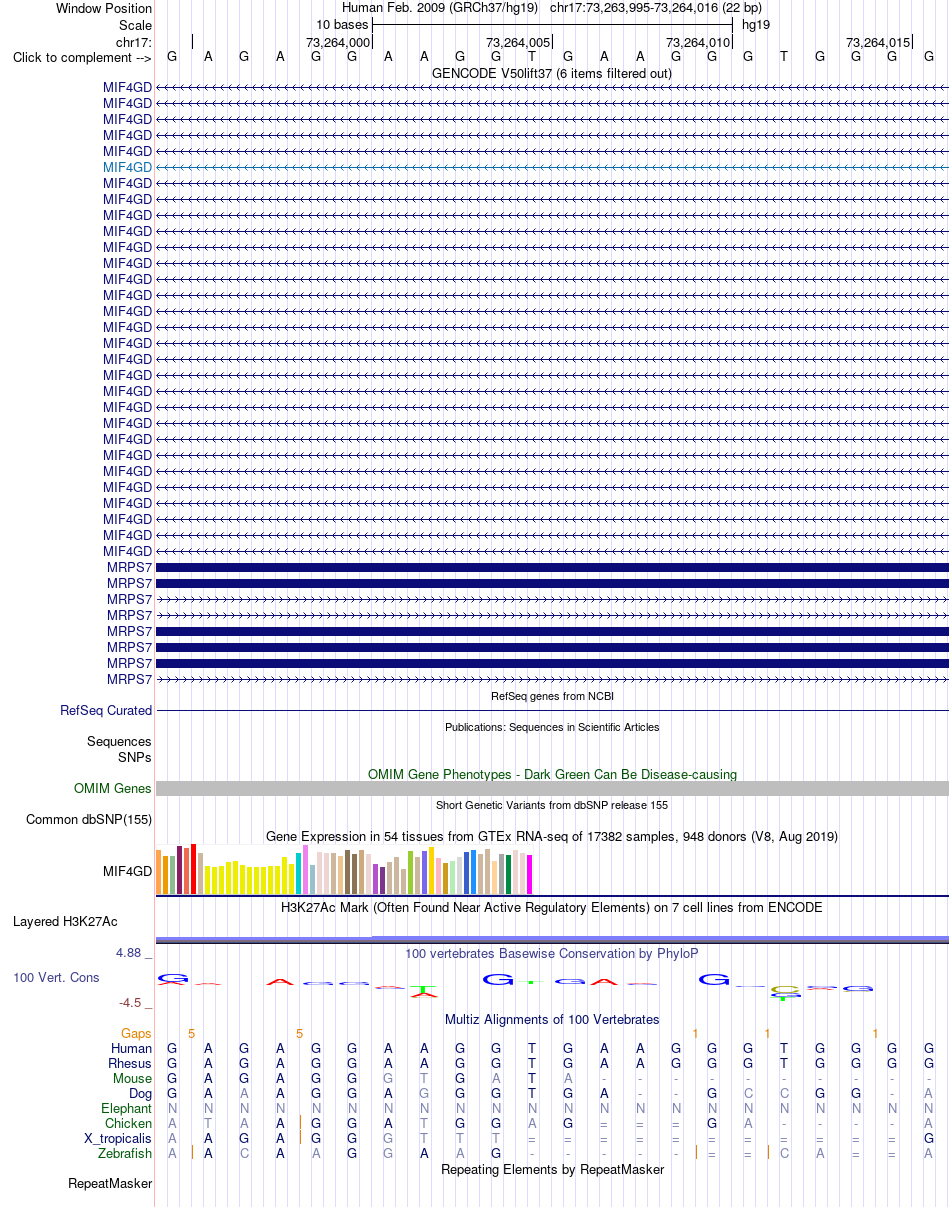Click the Dog alignment row label
Image resolution: width=950 pixels, height=1207 pixels.
140,1093
